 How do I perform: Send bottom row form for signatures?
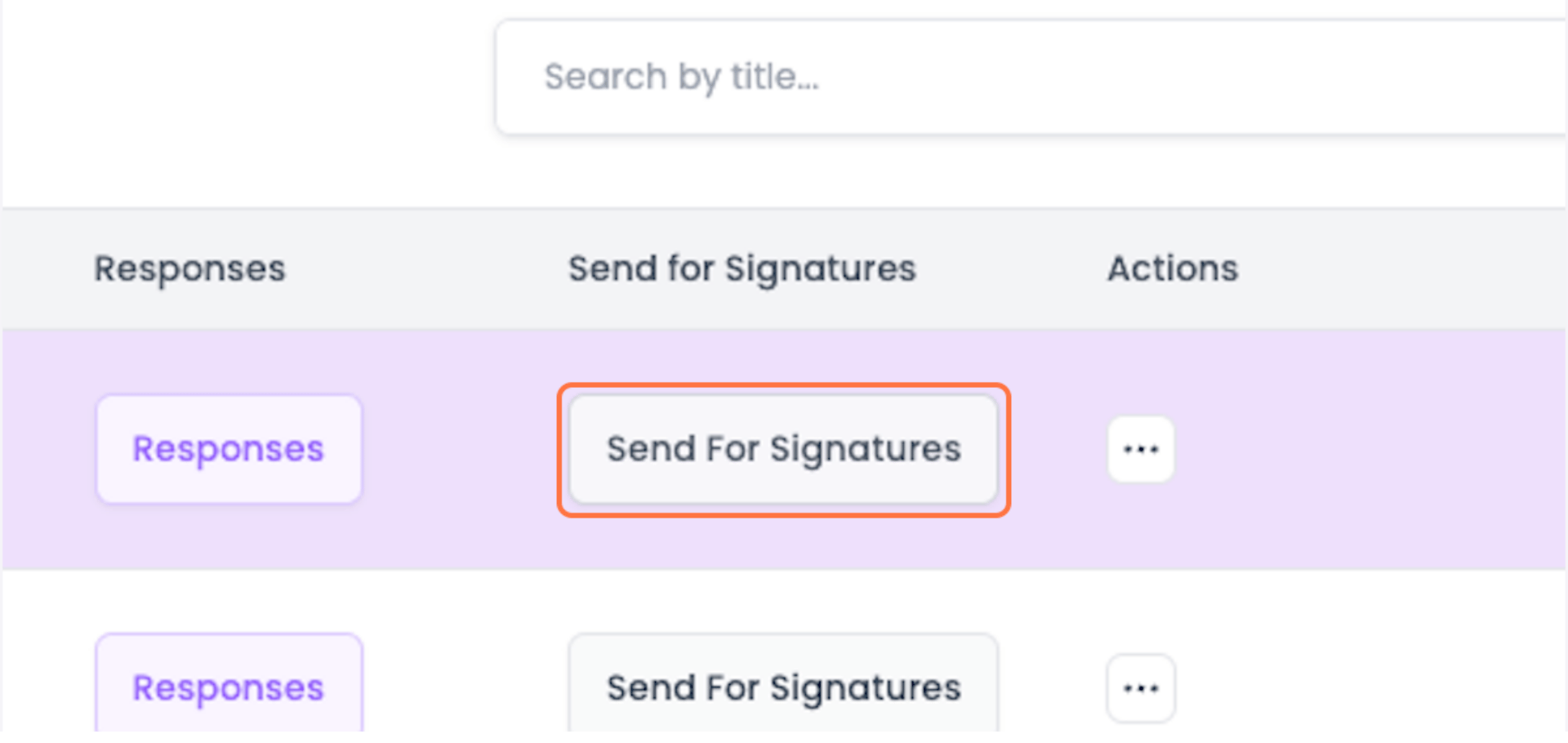pyautogui.click(x=783, y=687)
